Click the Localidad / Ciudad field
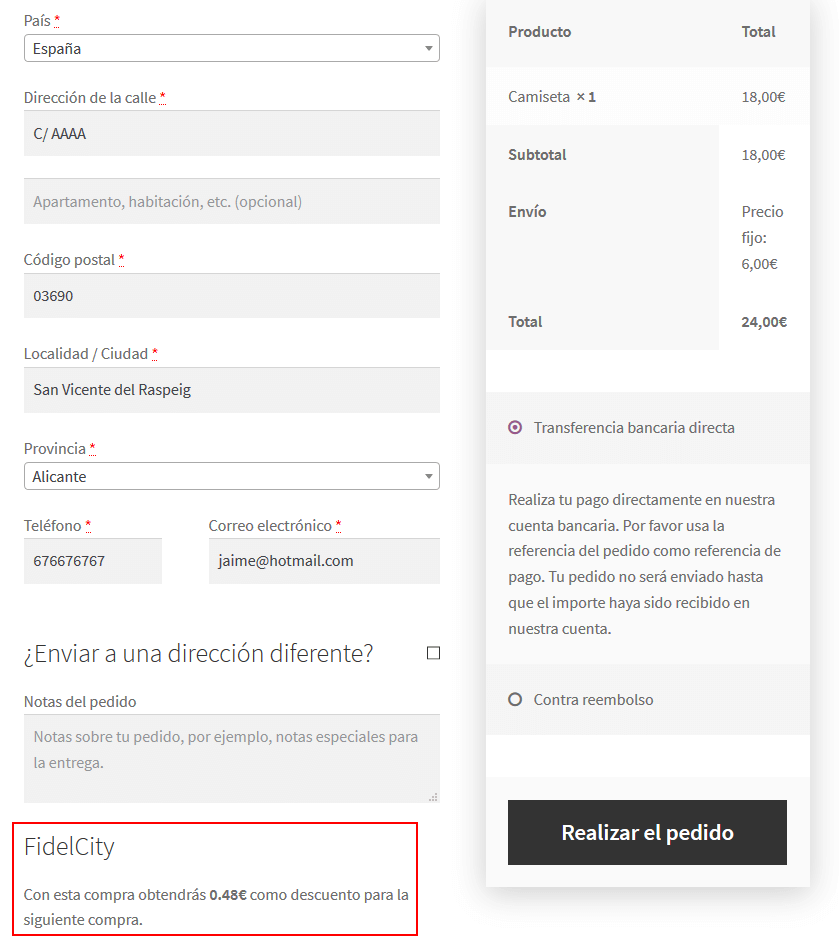Viewport: 839px width, 943px height. pos(231,390)
